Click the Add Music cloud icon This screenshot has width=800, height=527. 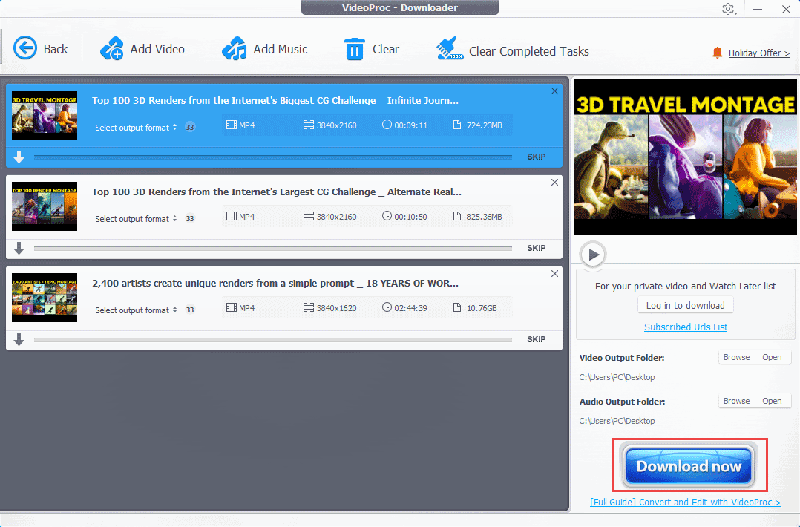[234, 48]
